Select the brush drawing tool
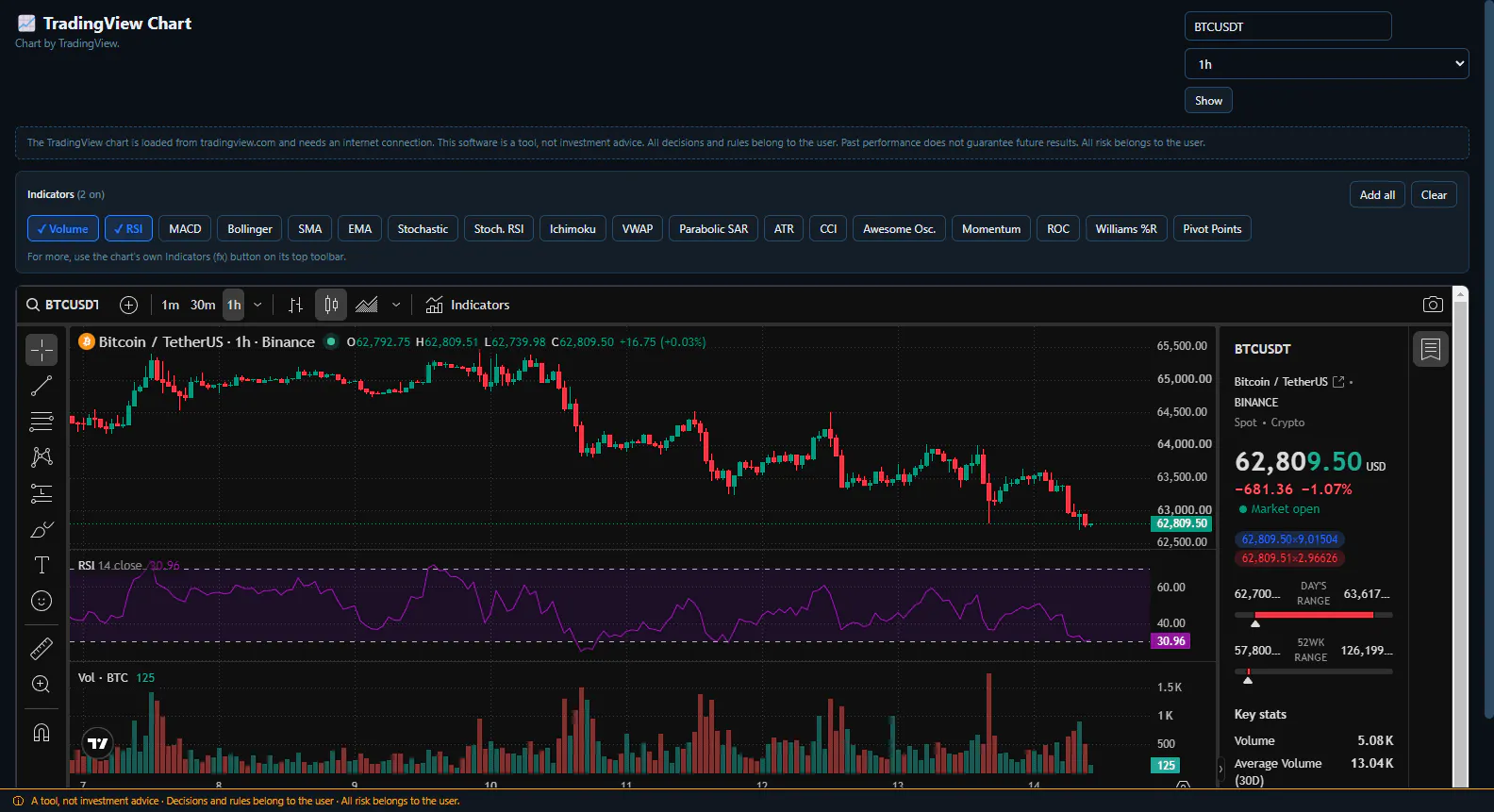The image size is (1494, 812). 41,529
